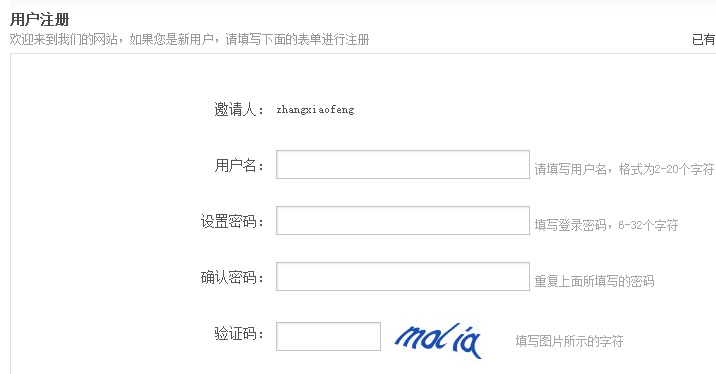The height and width of the screenshot is (374, 716).
Task: Click blank area left of form labels
Action: (x=105, y=219)
